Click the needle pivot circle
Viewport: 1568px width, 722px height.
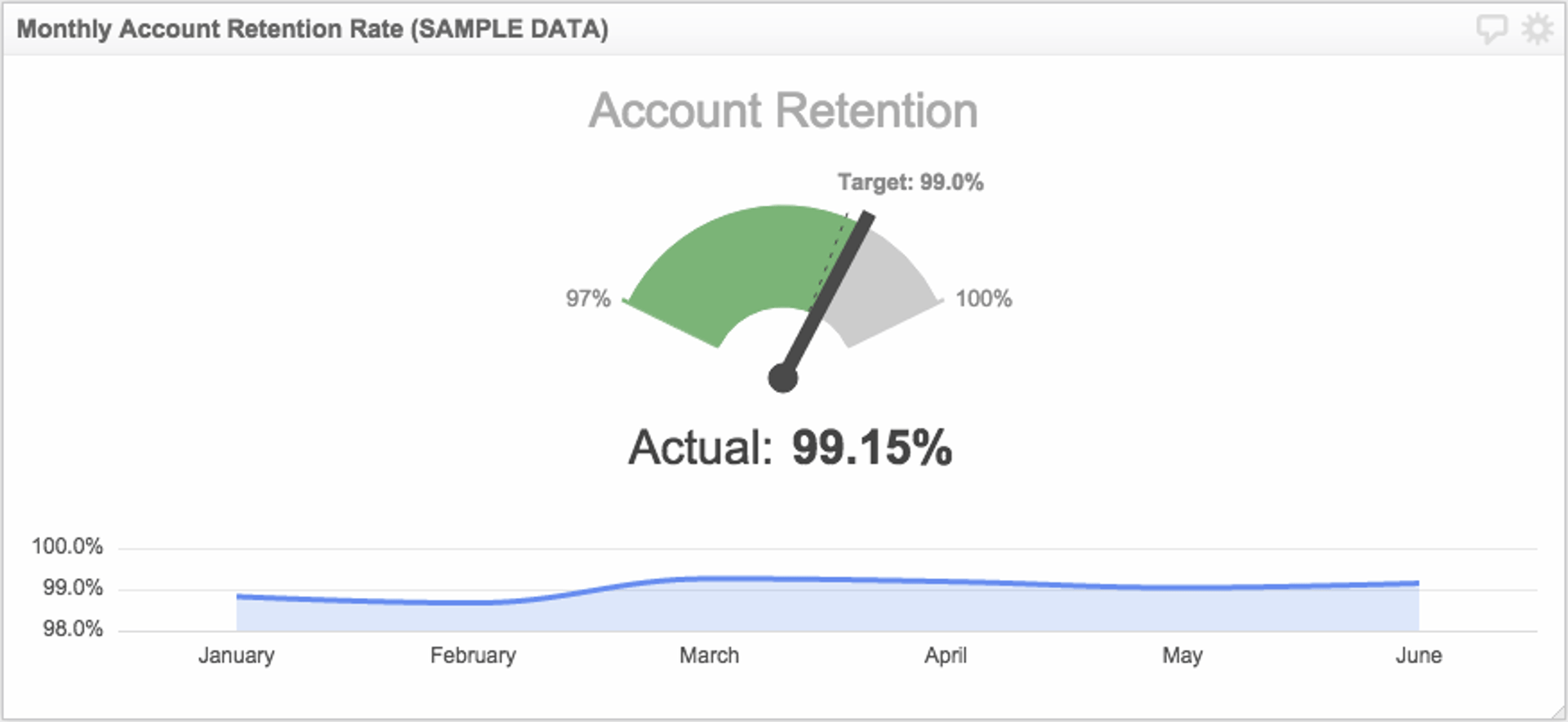[x=782, y=378]
